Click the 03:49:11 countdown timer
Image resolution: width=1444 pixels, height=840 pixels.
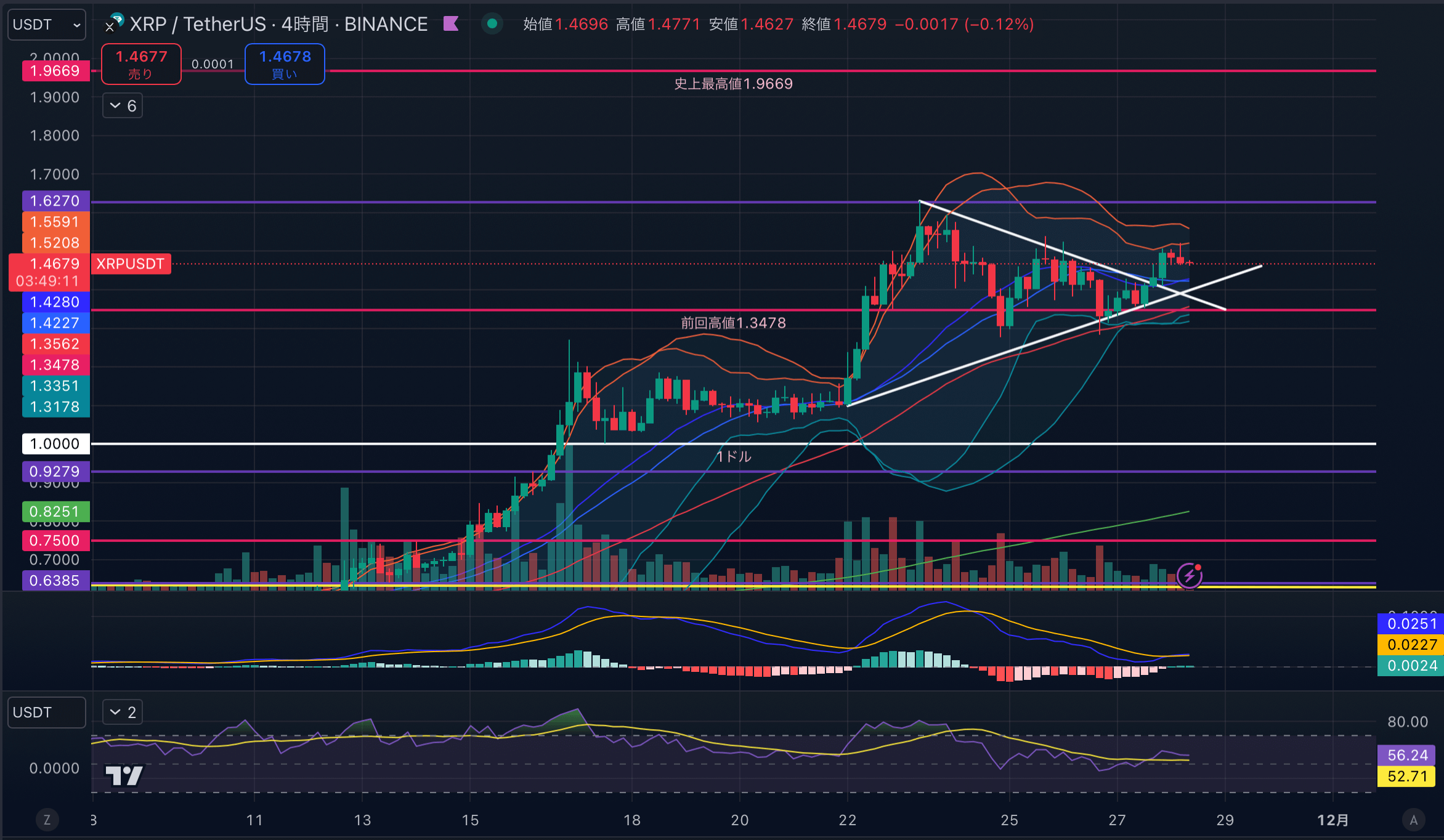[x=48, y=281]
